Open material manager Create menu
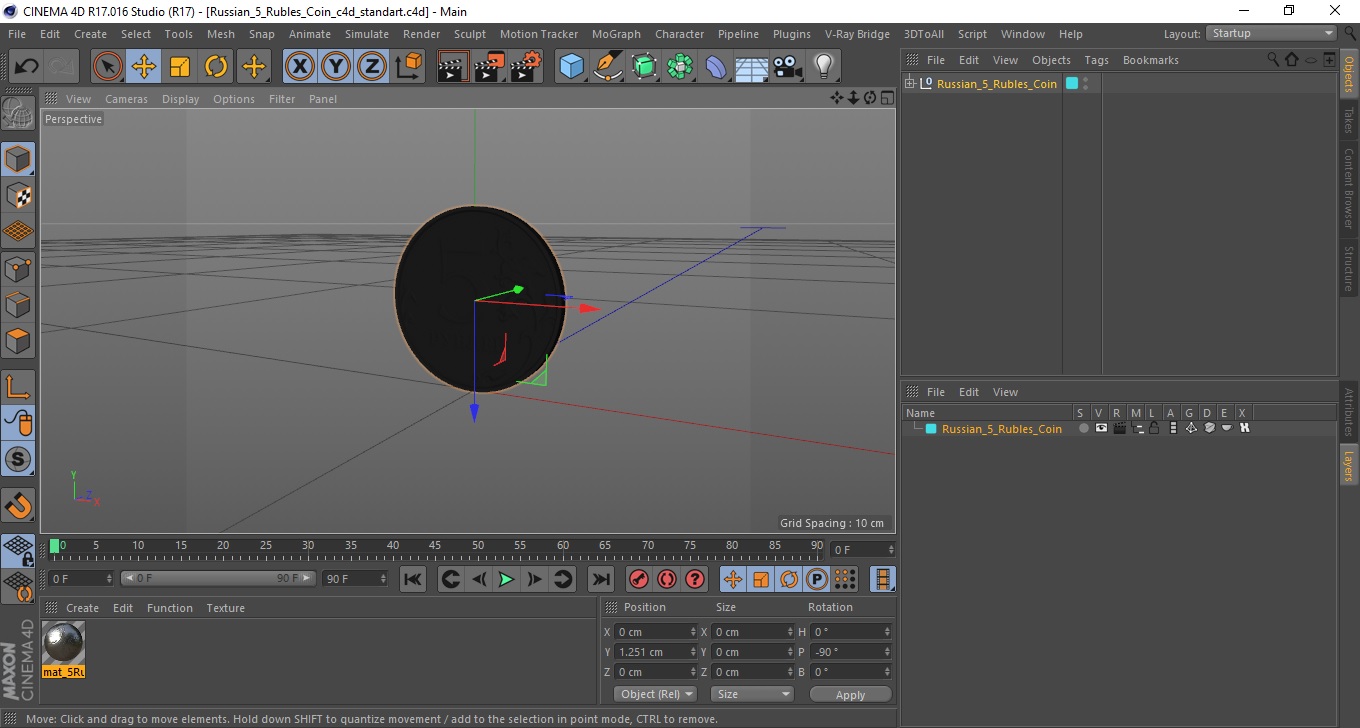 coord(82,608)
